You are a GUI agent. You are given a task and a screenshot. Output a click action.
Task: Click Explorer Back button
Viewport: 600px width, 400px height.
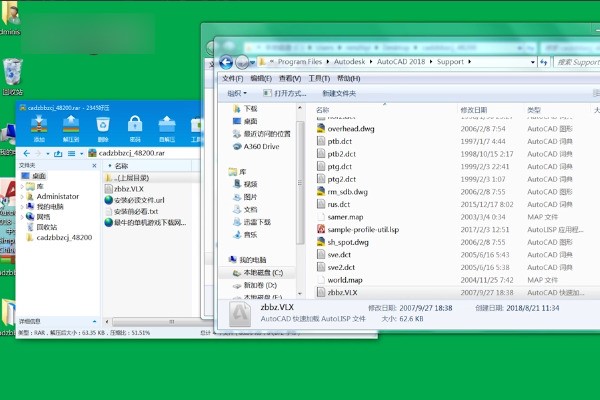(x=226, y=62)
